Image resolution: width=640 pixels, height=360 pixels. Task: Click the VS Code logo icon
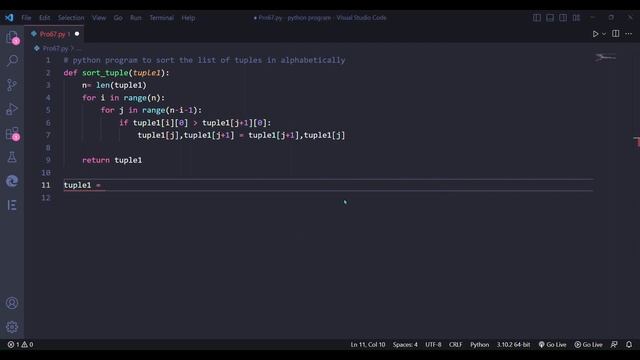point(9,18)
